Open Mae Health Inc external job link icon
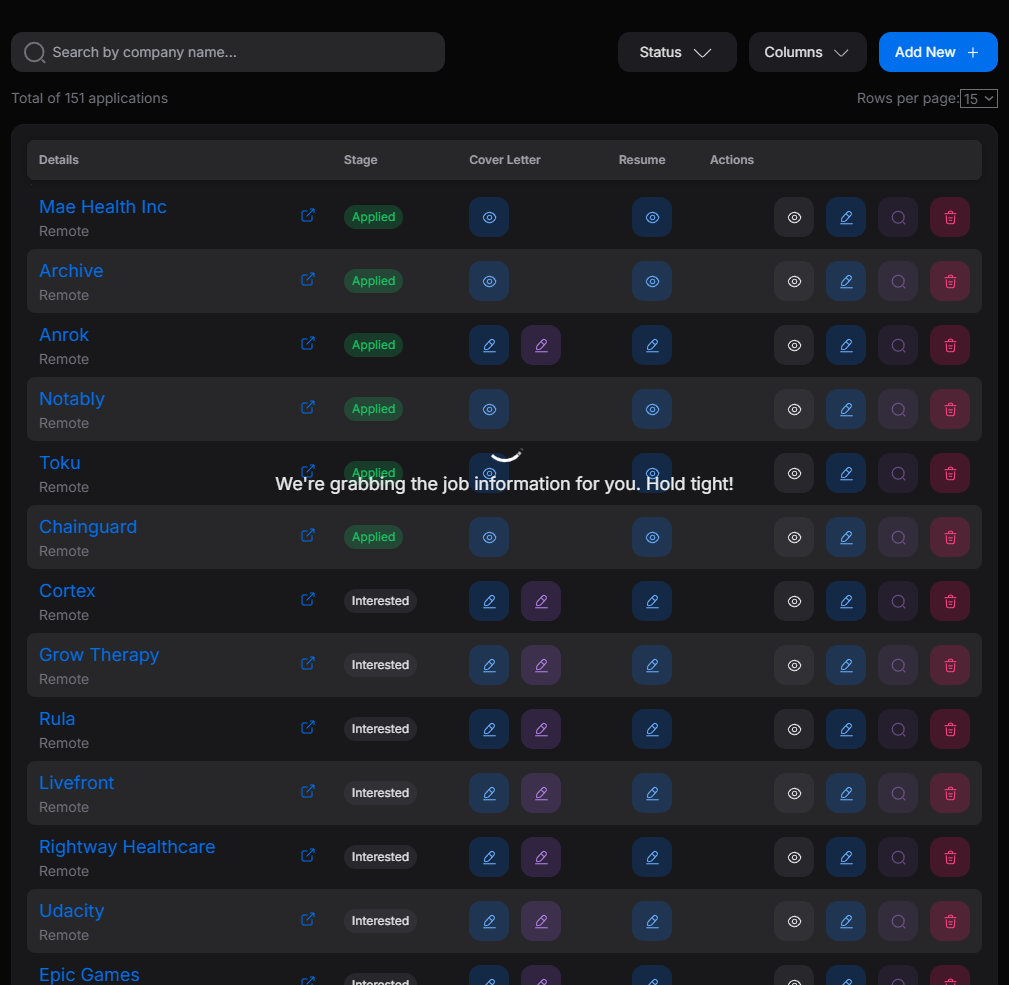The height and width of the screenshot is (985, 1009). [308, 215]
